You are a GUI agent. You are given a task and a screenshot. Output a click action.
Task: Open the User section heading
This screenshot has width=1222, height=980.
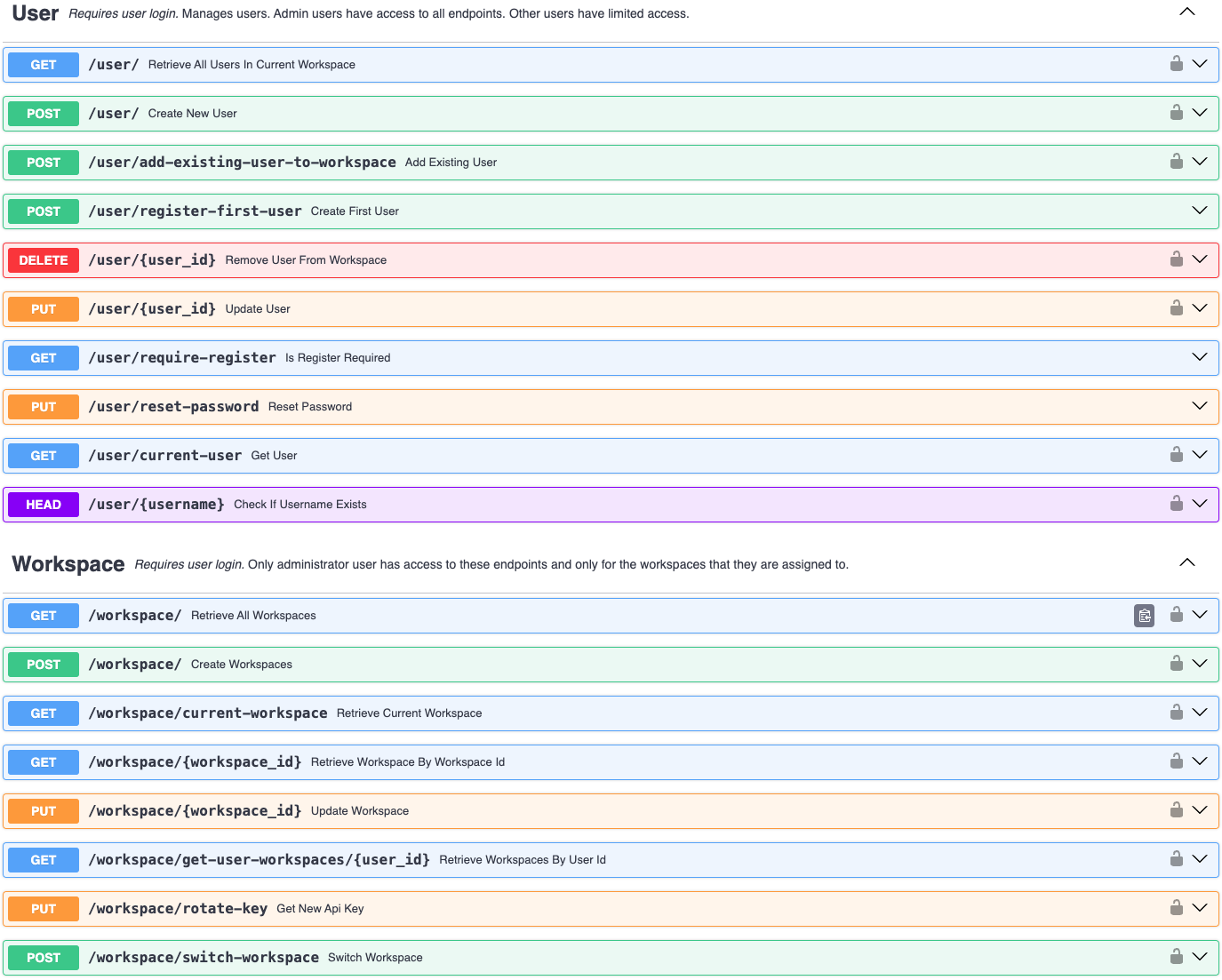click(36, 13)
